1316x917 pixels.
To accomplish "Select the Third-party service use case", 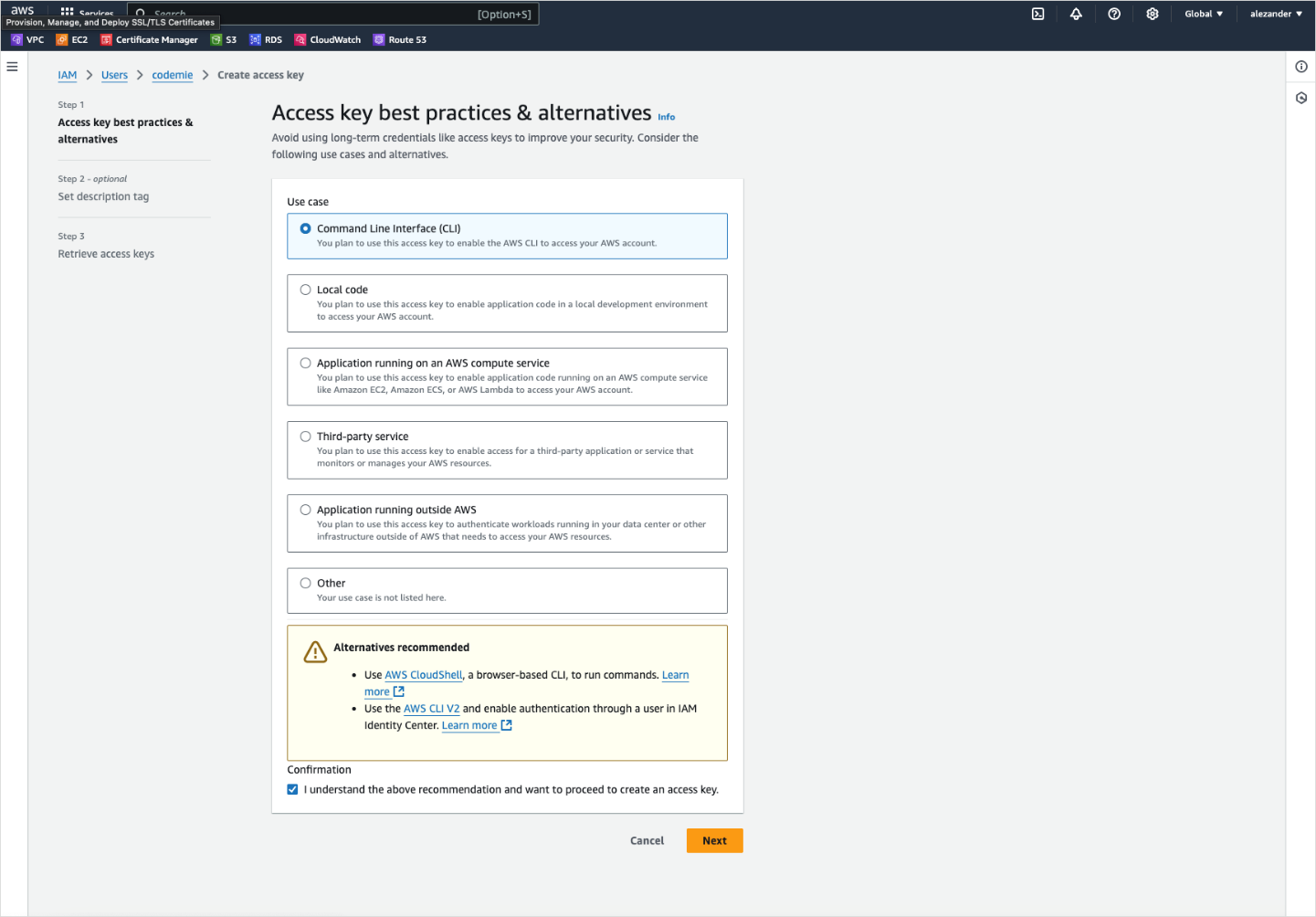I will tap(306, 436).
